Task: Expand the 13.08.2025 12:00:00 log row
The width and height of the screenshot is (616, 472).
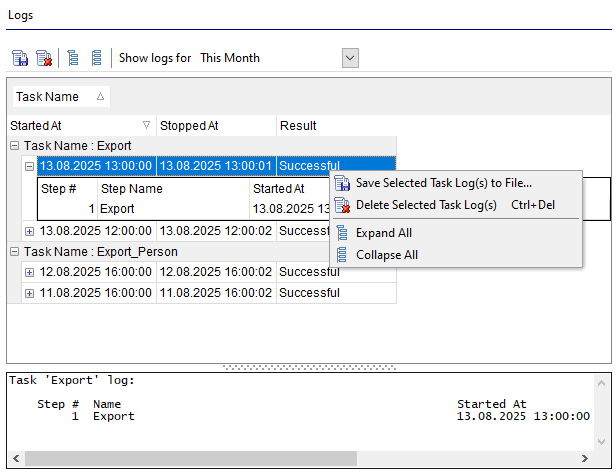Action: pyautogui.click(x=29, y=231)
